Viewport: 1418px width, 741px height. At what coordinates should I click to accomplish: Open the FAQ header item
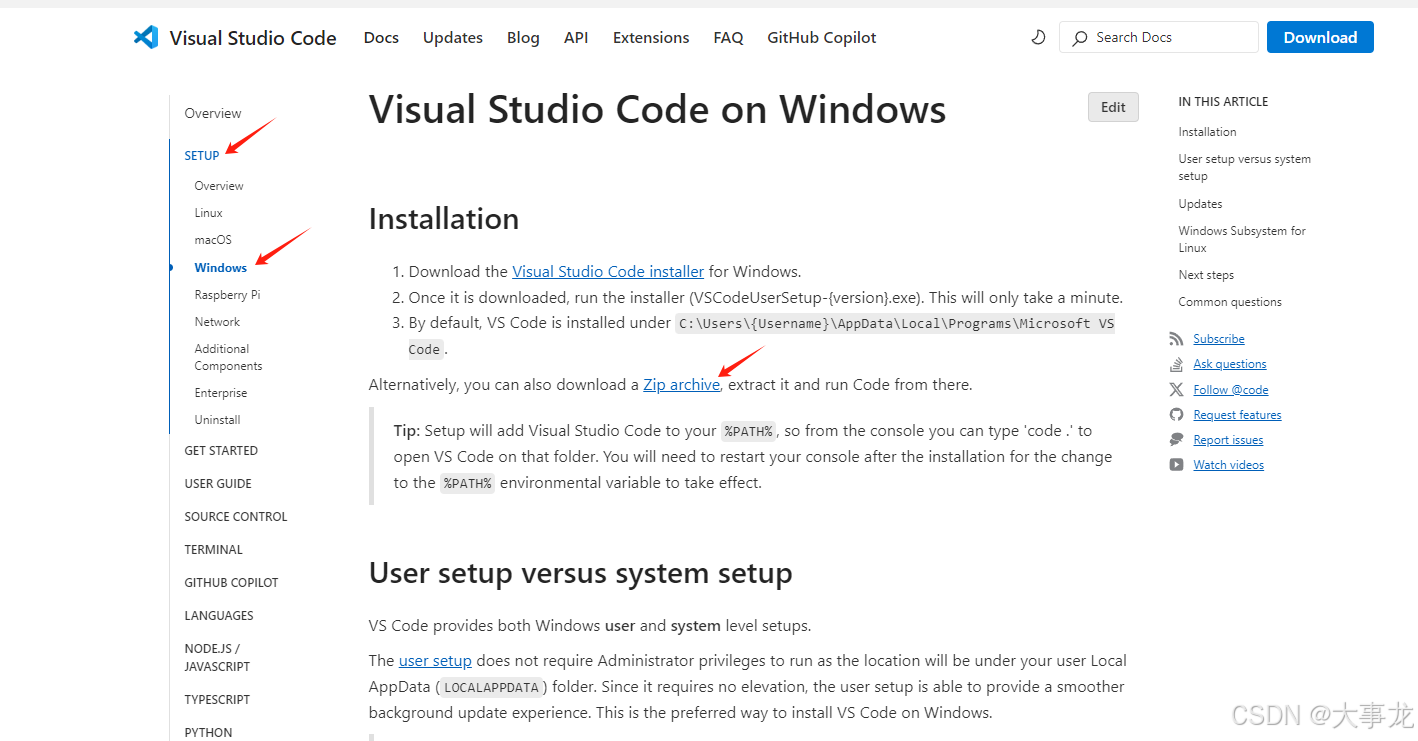(728, 38)
